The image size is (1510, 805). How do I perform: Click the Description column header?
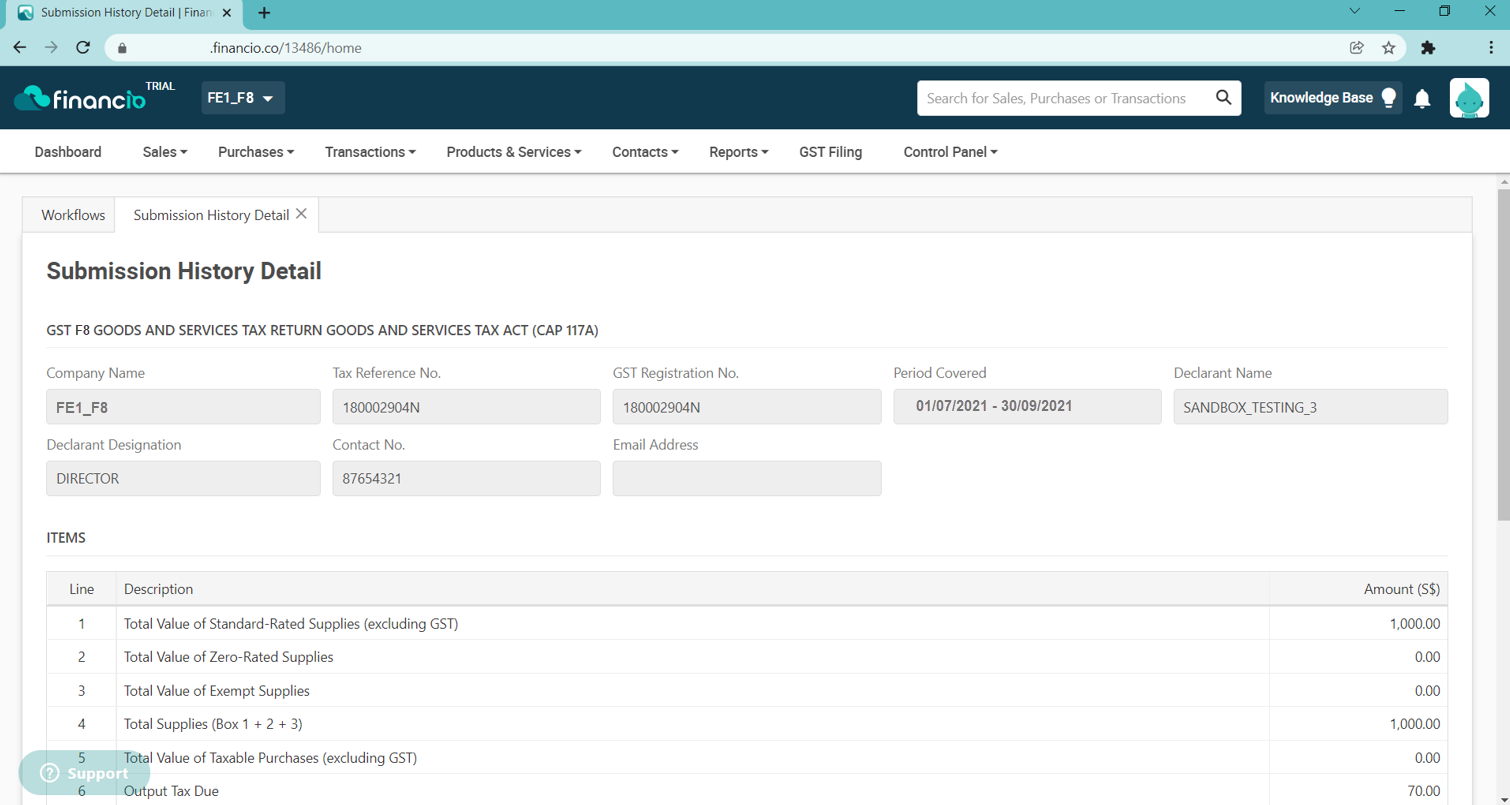[x=693, y=589]
